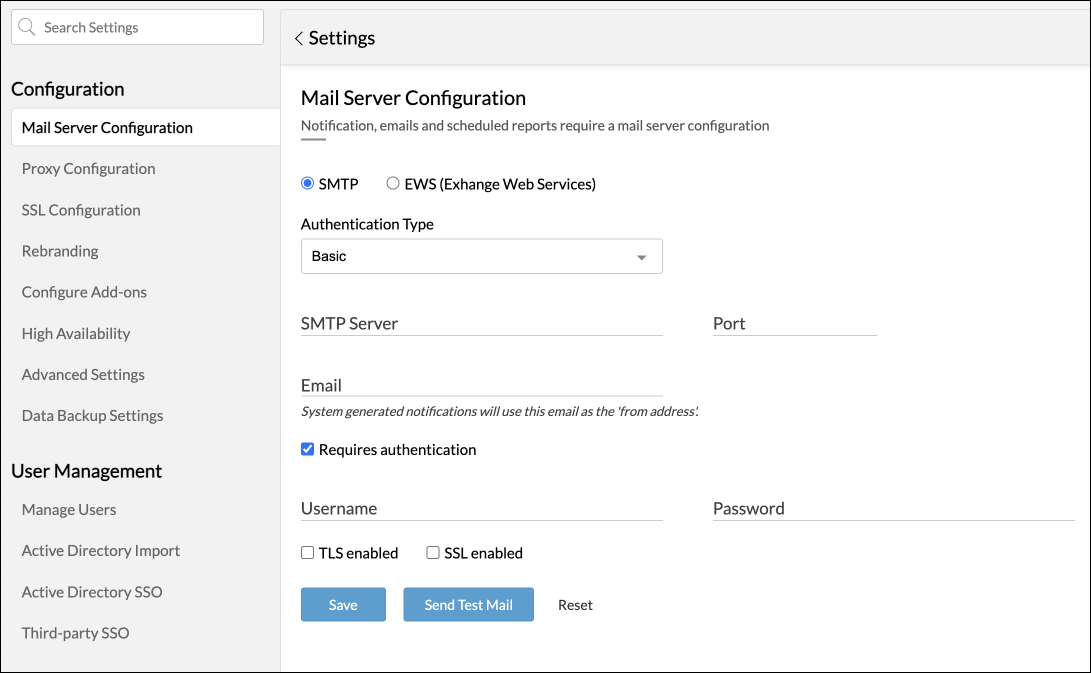Click the search magnifier icon

coord(27,28)
